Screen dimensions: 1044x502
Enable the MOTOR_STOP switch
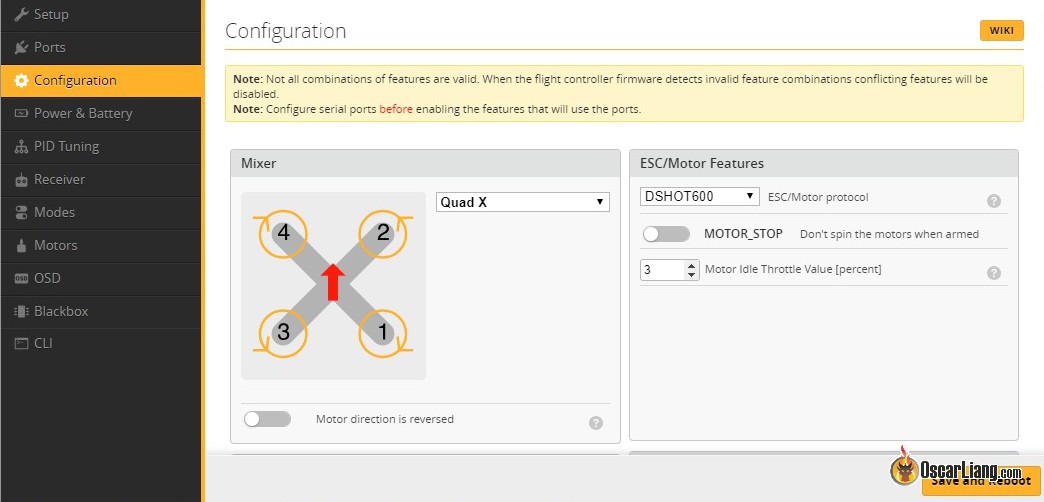pyautogui.click(x=666, y=234)
